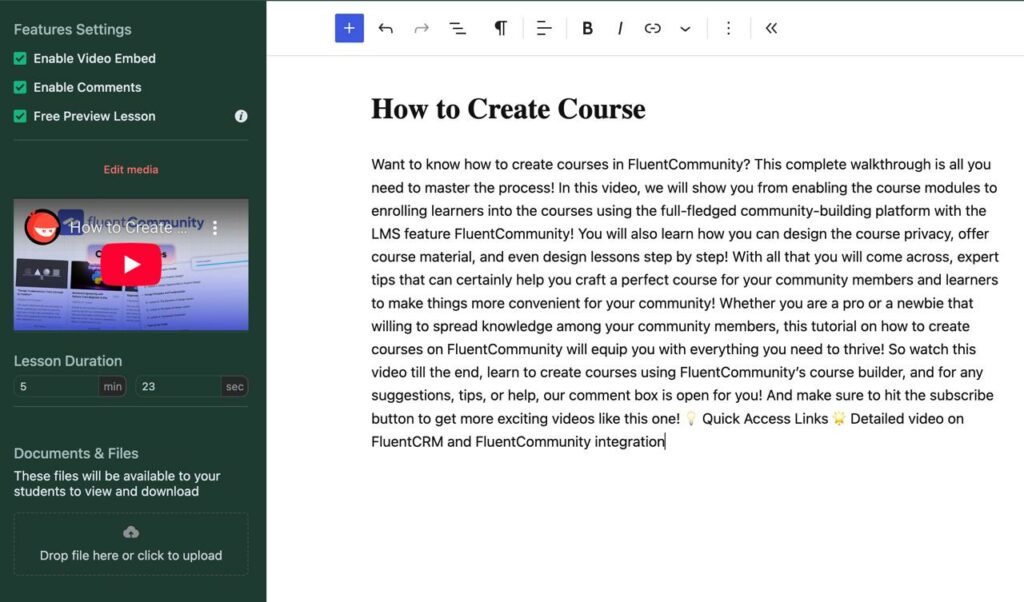Click the 'Quick Access Links' text

[x=765, y=419]
